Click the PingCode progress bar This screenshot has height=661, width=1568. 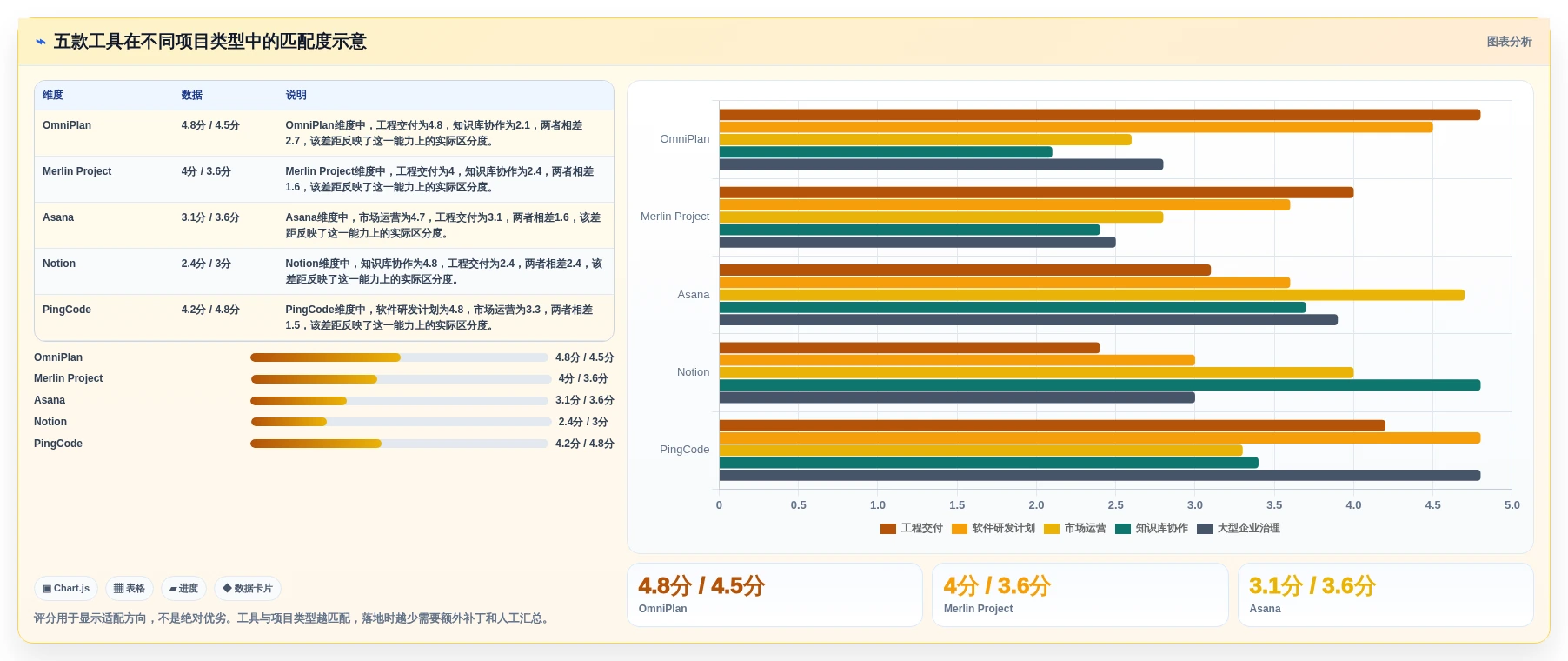click(399, 444)
